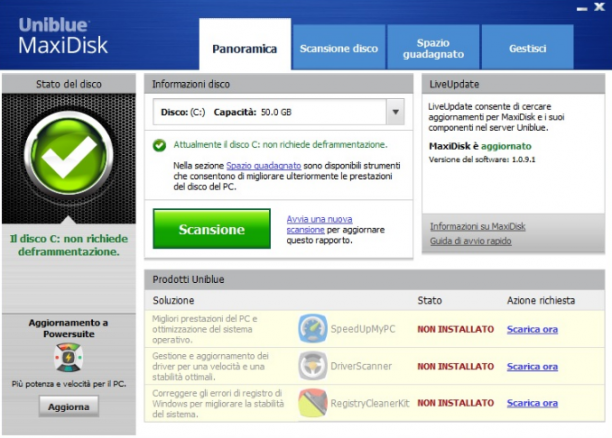The width and height of the screenshot is (612, 438).
Task: Click 'Gestione e aggiornamento dei driver' description
Action: point(210,366)
